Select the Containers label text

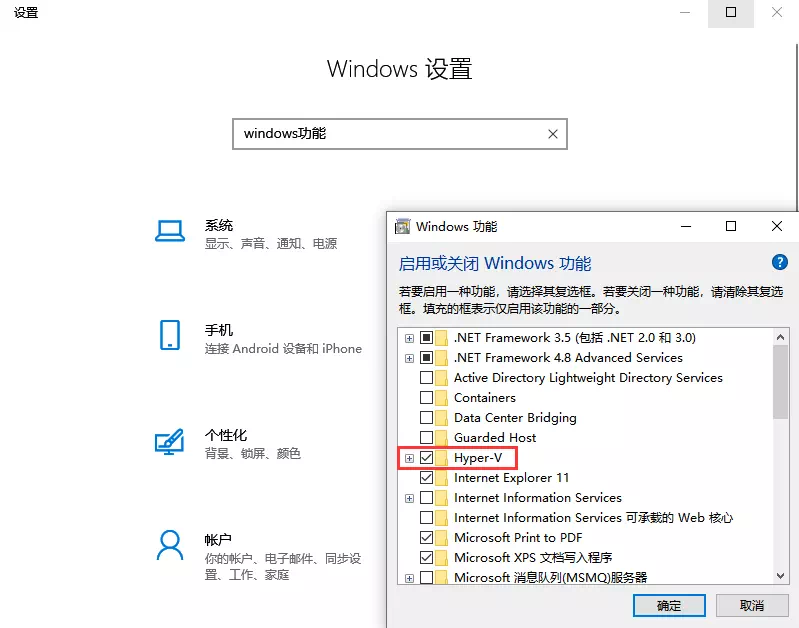point(485,398)
